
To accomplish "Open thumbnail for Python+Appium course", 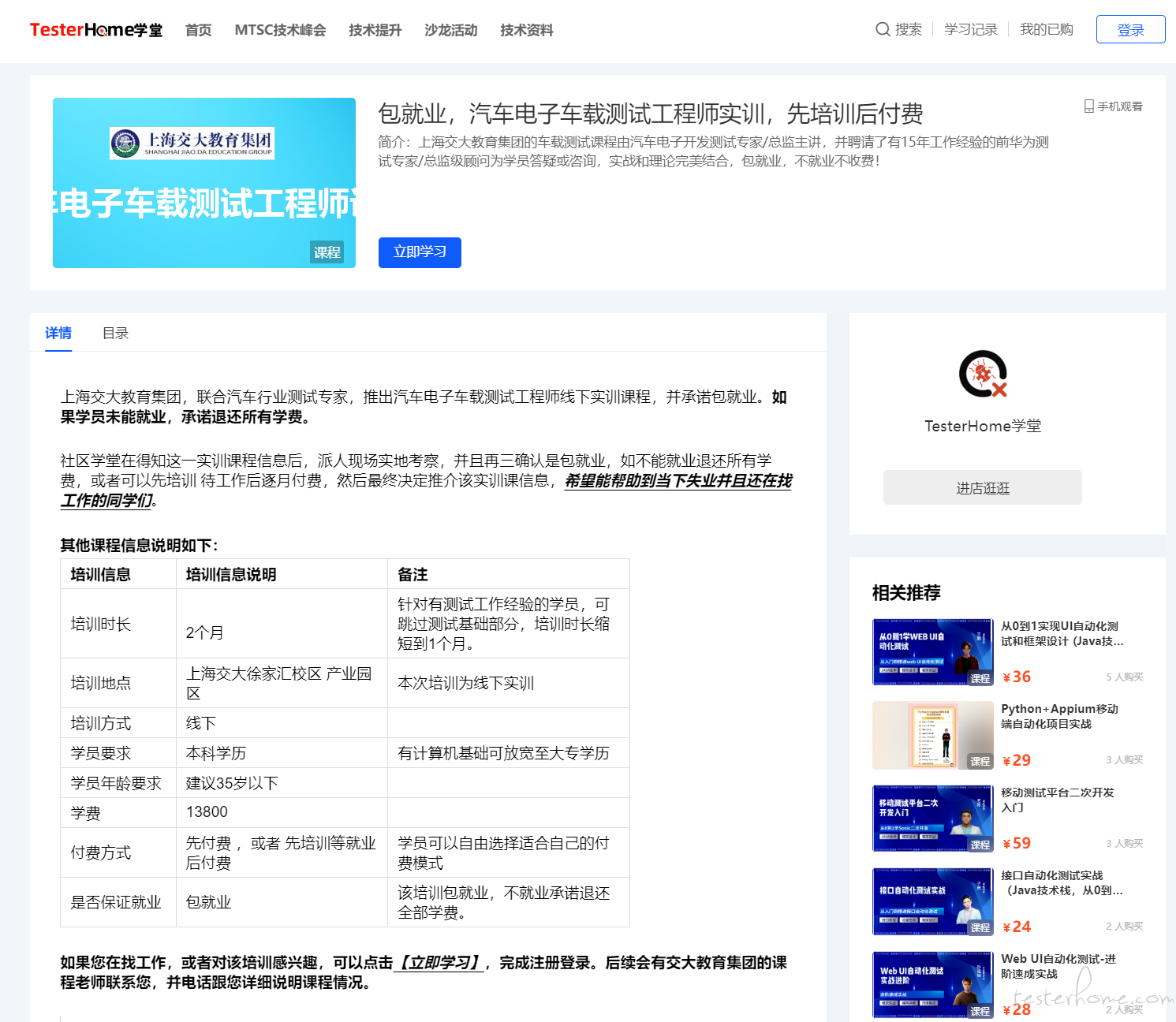I will point(932,735).
